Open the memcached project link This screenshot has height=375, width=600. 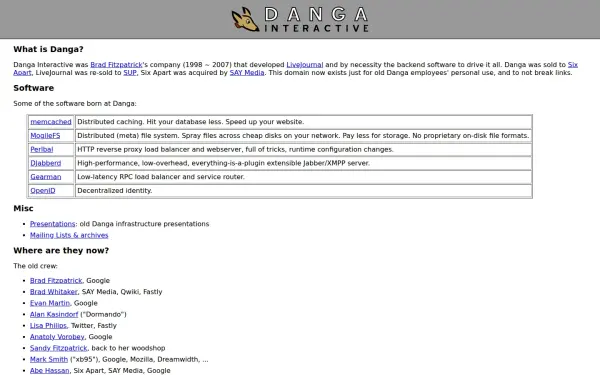[51, 122]
